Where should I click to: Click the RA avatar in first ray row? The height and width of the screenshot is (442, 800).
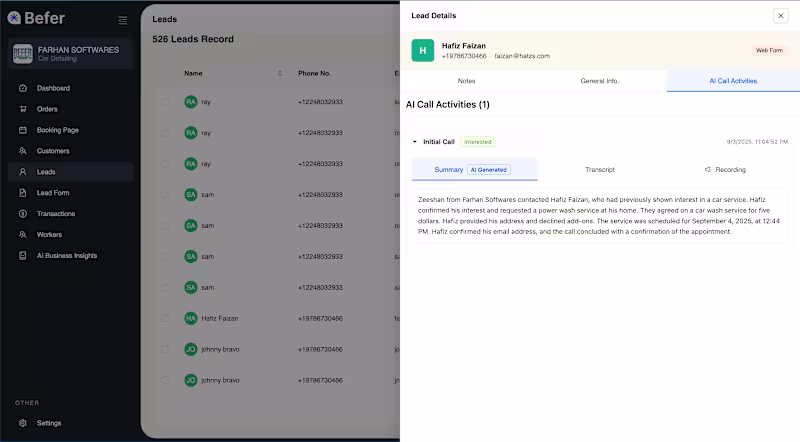click(191, 102)
